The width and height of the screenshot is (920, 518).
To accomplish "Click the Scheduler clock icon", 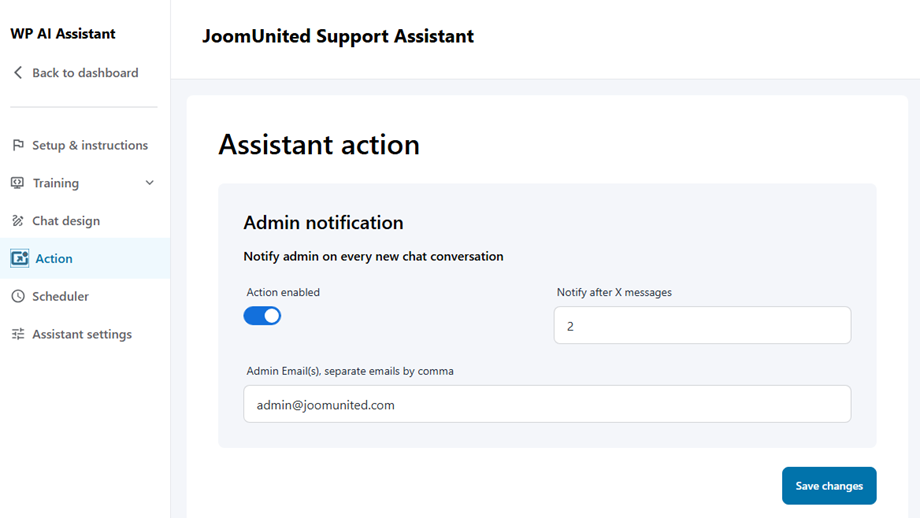I will 18,296.
